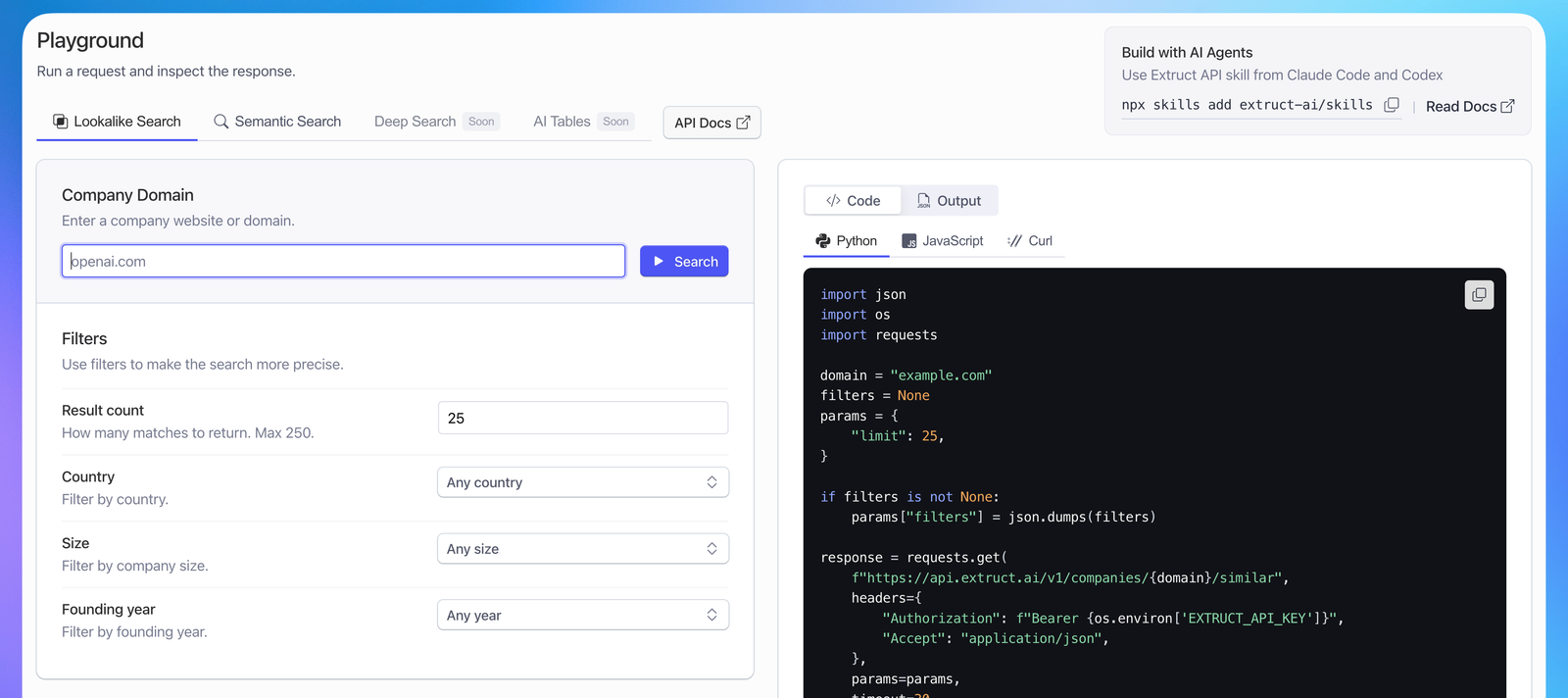Click the external link icon on API Docs
Image resolution: width=1568 pixels, height=698 pixels.
pos(743,123)
